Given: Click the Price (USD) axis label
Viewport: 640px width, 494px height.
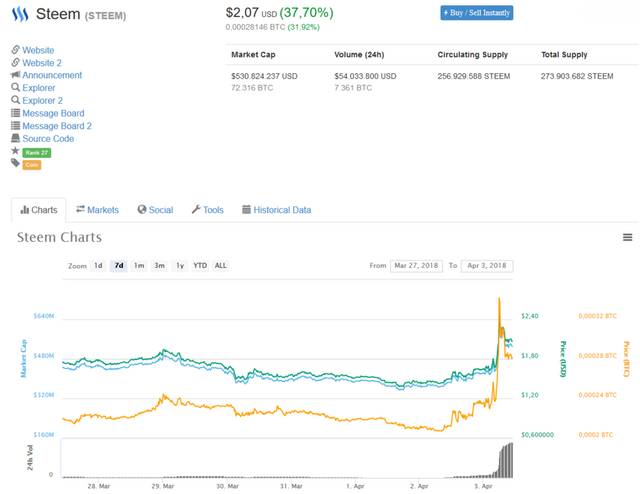Looking at the screenshot, I should click(563, 359).
